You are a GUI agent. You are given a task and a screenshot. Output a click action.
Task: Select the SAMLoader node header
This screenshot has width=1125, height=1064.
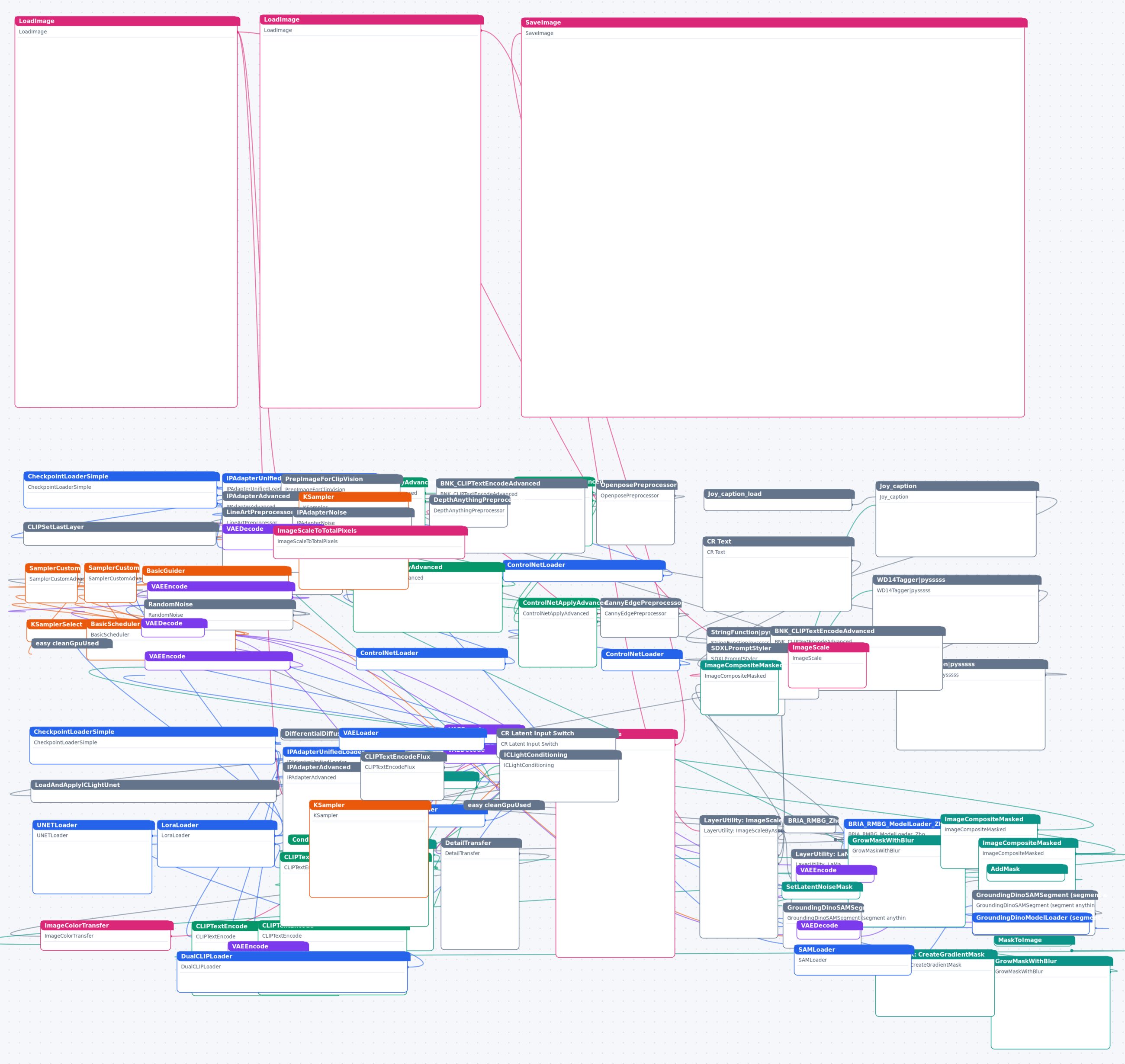[x=855, y=949]
